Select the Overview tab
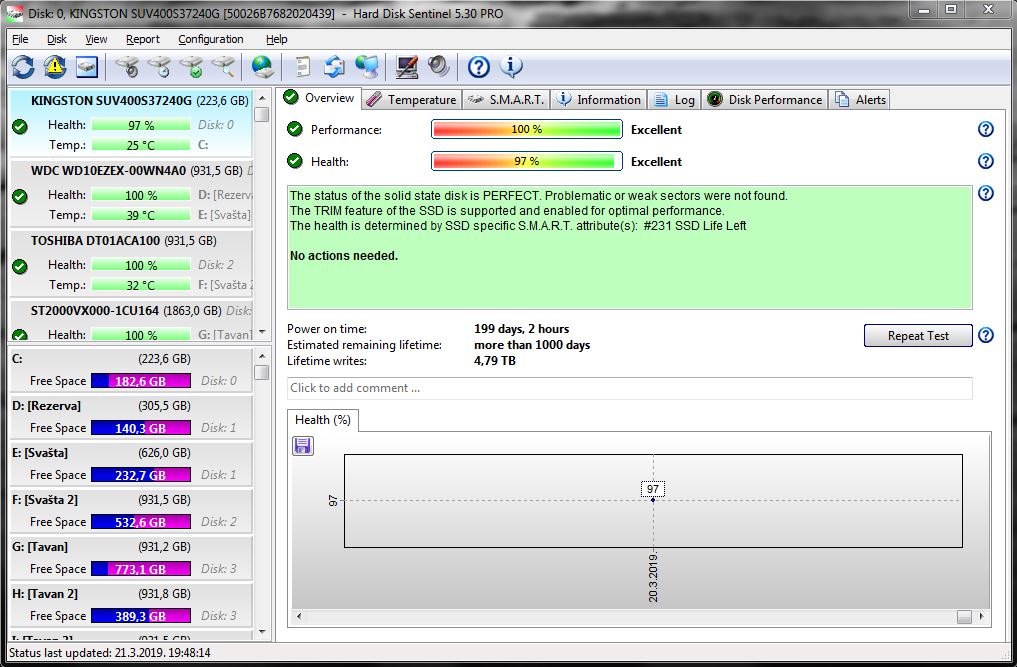 click(319, 98)
